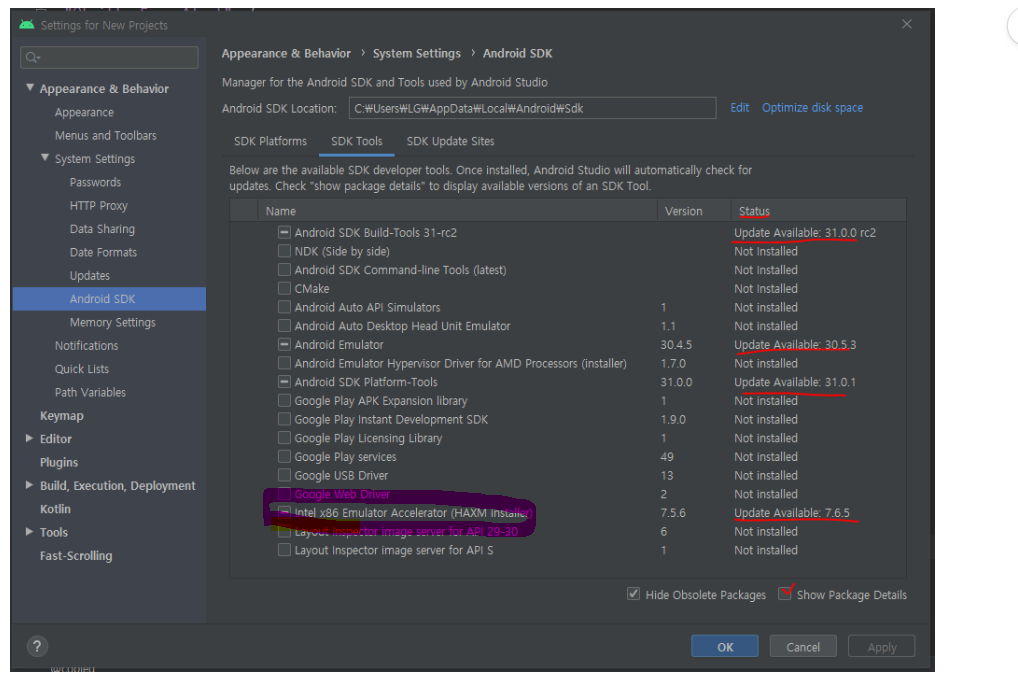1018x695 pixels.
Task: Check the CMake checkbox
Action: pos(284,288)
